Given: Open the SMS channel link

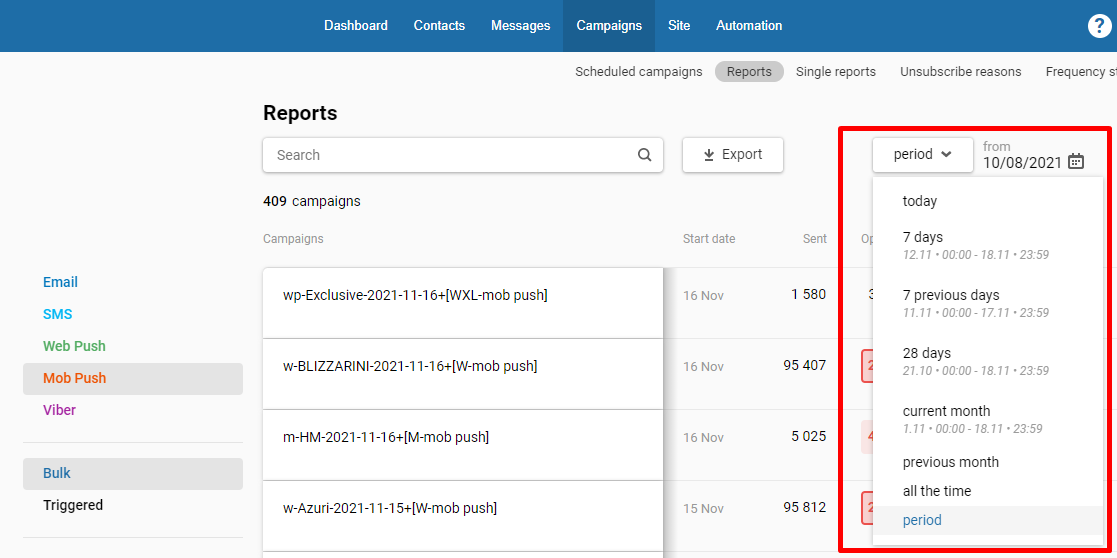Looking at the screenshot, I should [x=58, y=314].
